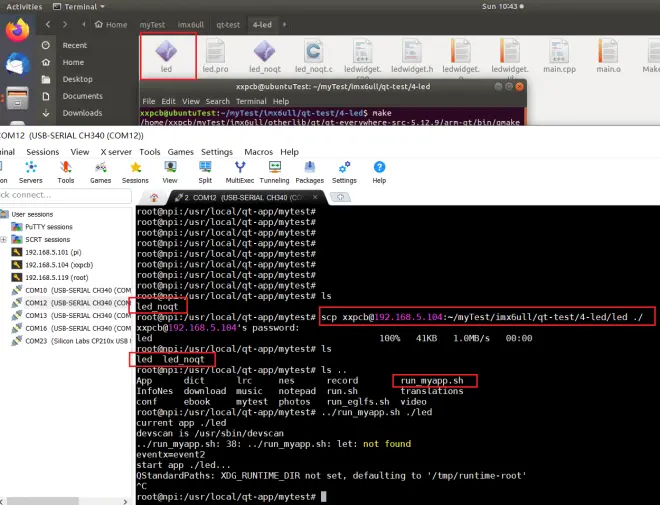Open the Files app in the dock
660x505 pixels.
pos(17,98)
